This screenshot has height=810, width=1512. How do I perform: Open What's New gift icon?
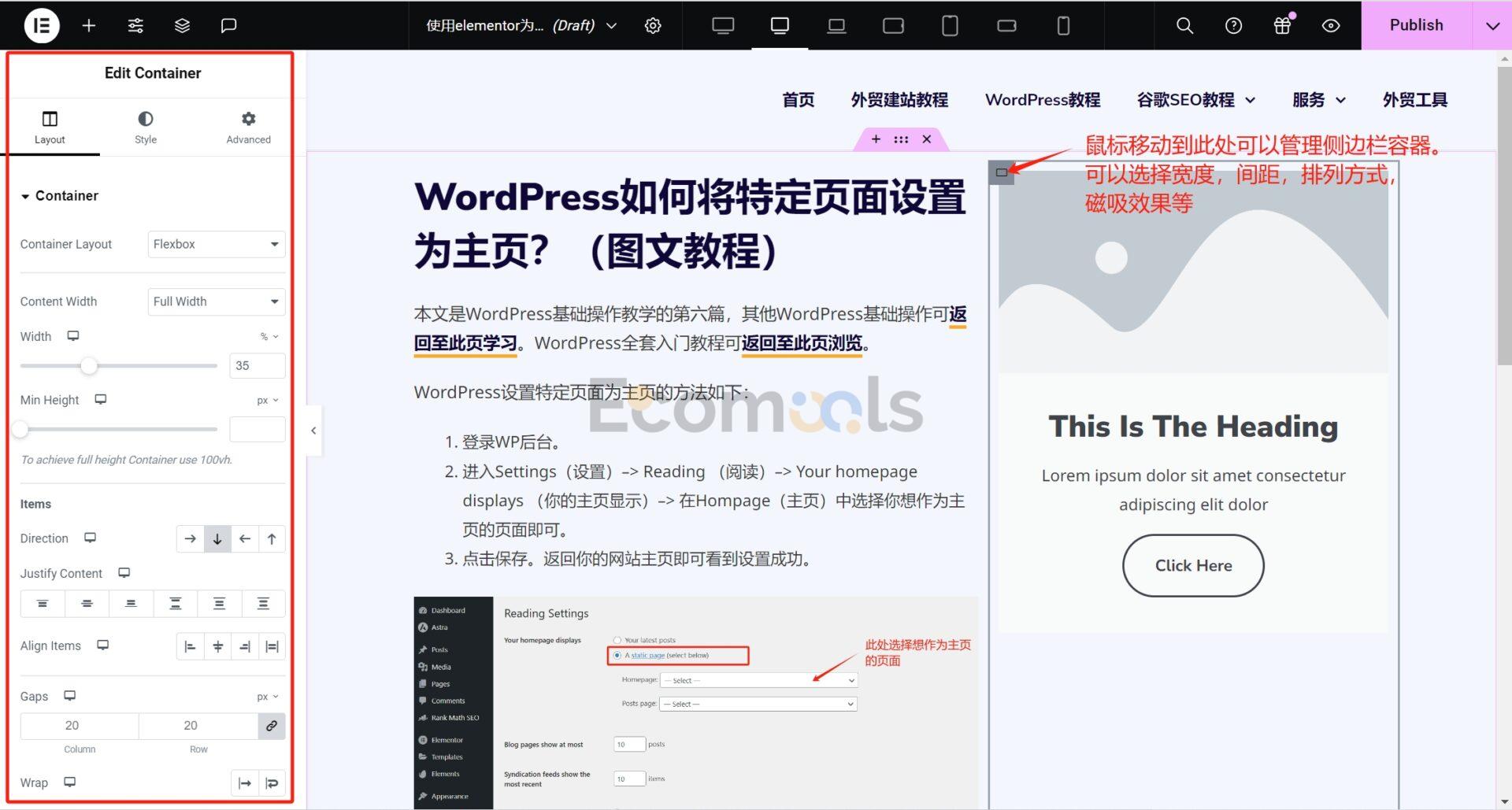(1282, 25)
